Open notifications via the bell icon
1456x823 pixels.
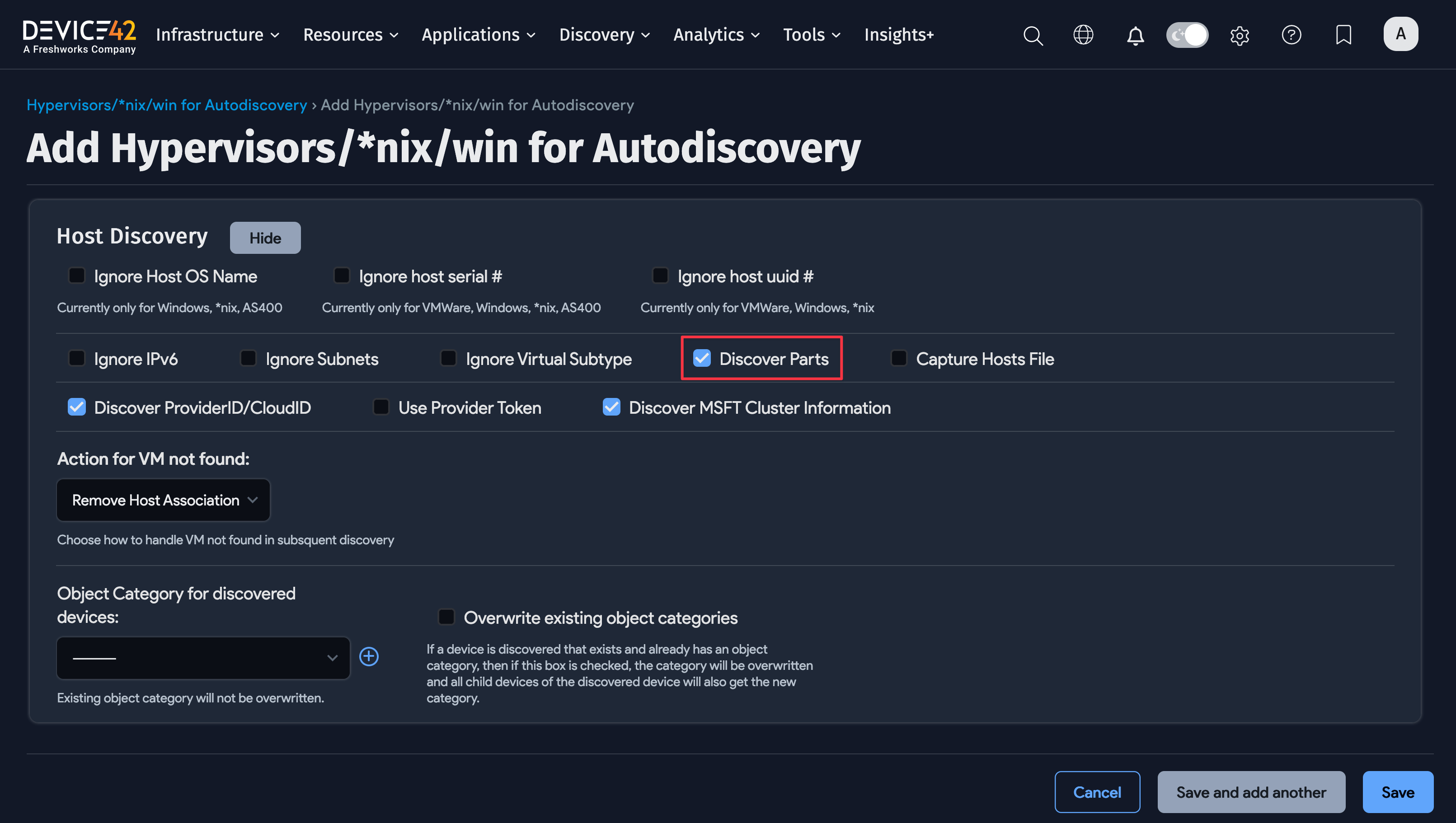1135,35
